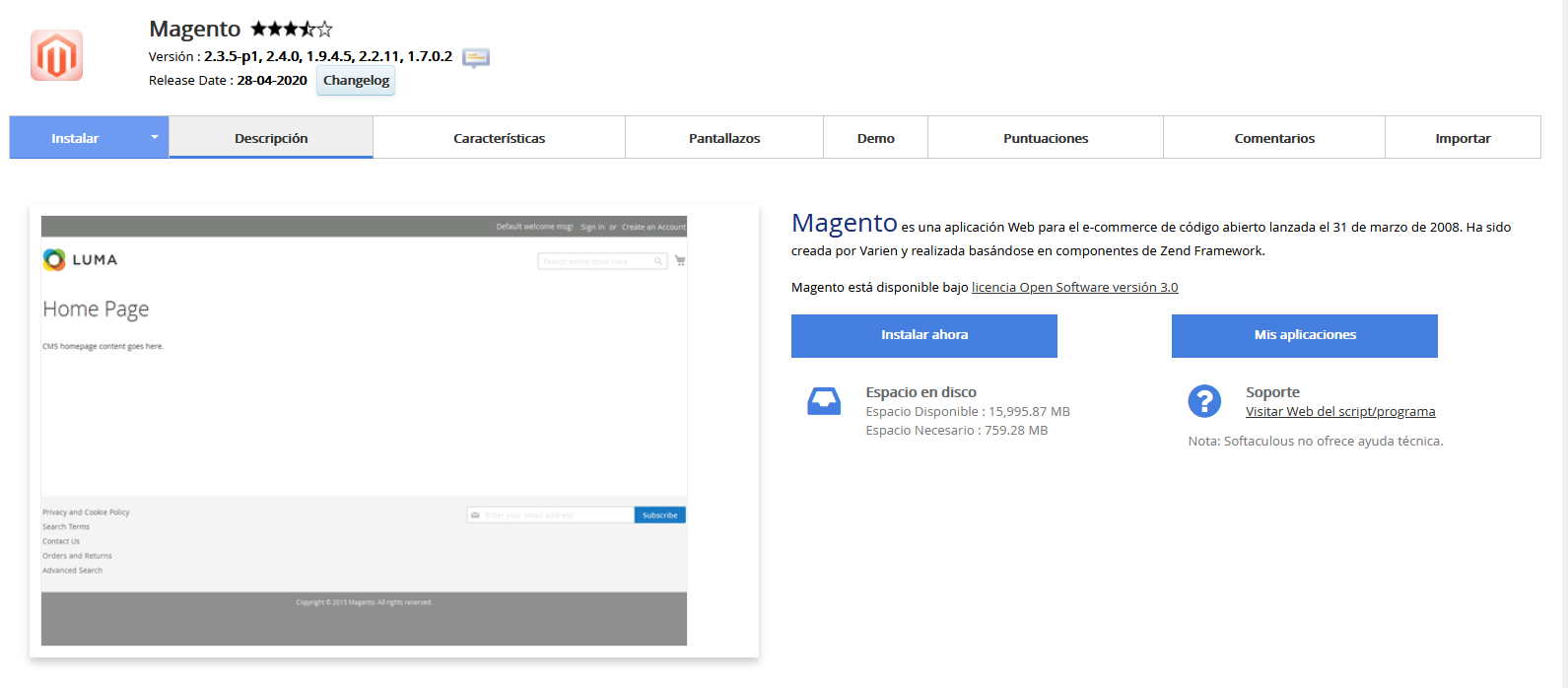Click Espacio Necesario : 759.28 MB text
Screen dimensions: 1568x688
click(957, 431)
